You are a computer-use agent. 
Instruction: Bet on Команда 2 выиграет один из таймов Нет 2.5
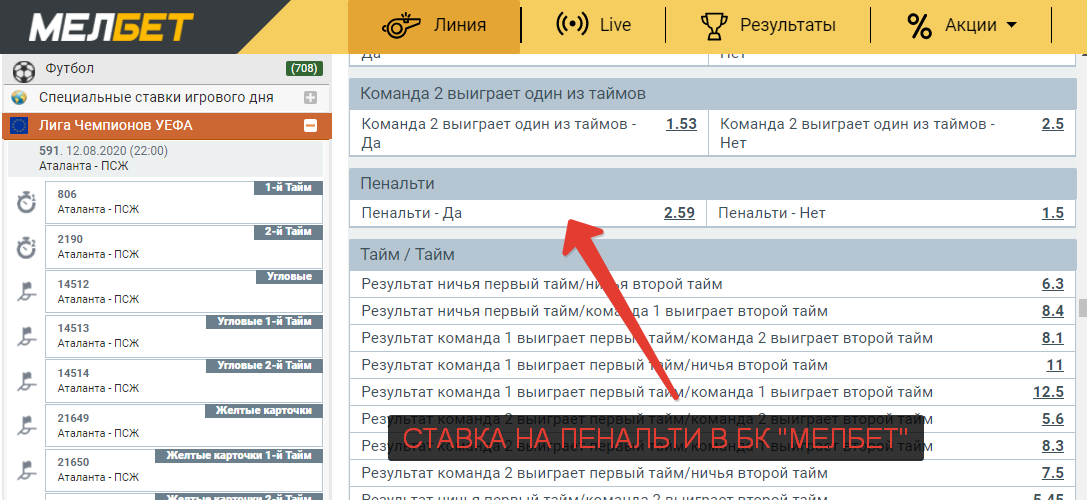click(1052, 125)
